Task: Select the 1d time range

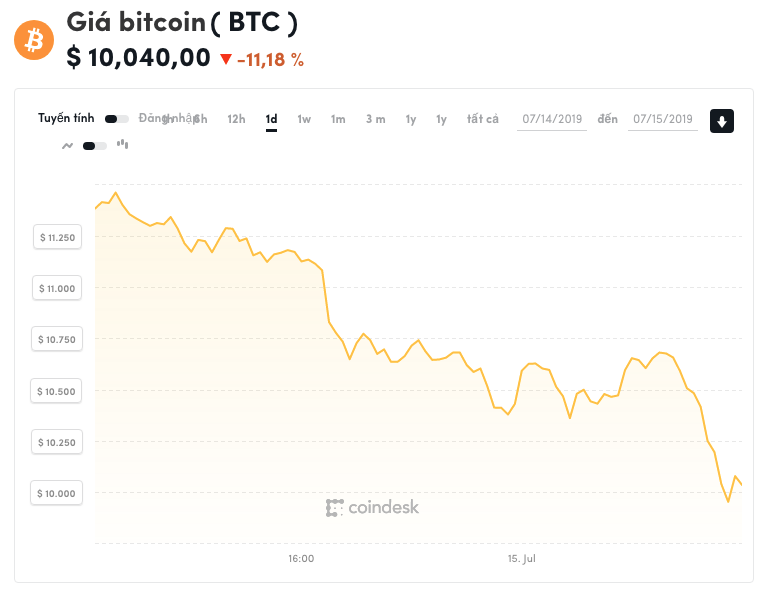Action: coord(271,119)
